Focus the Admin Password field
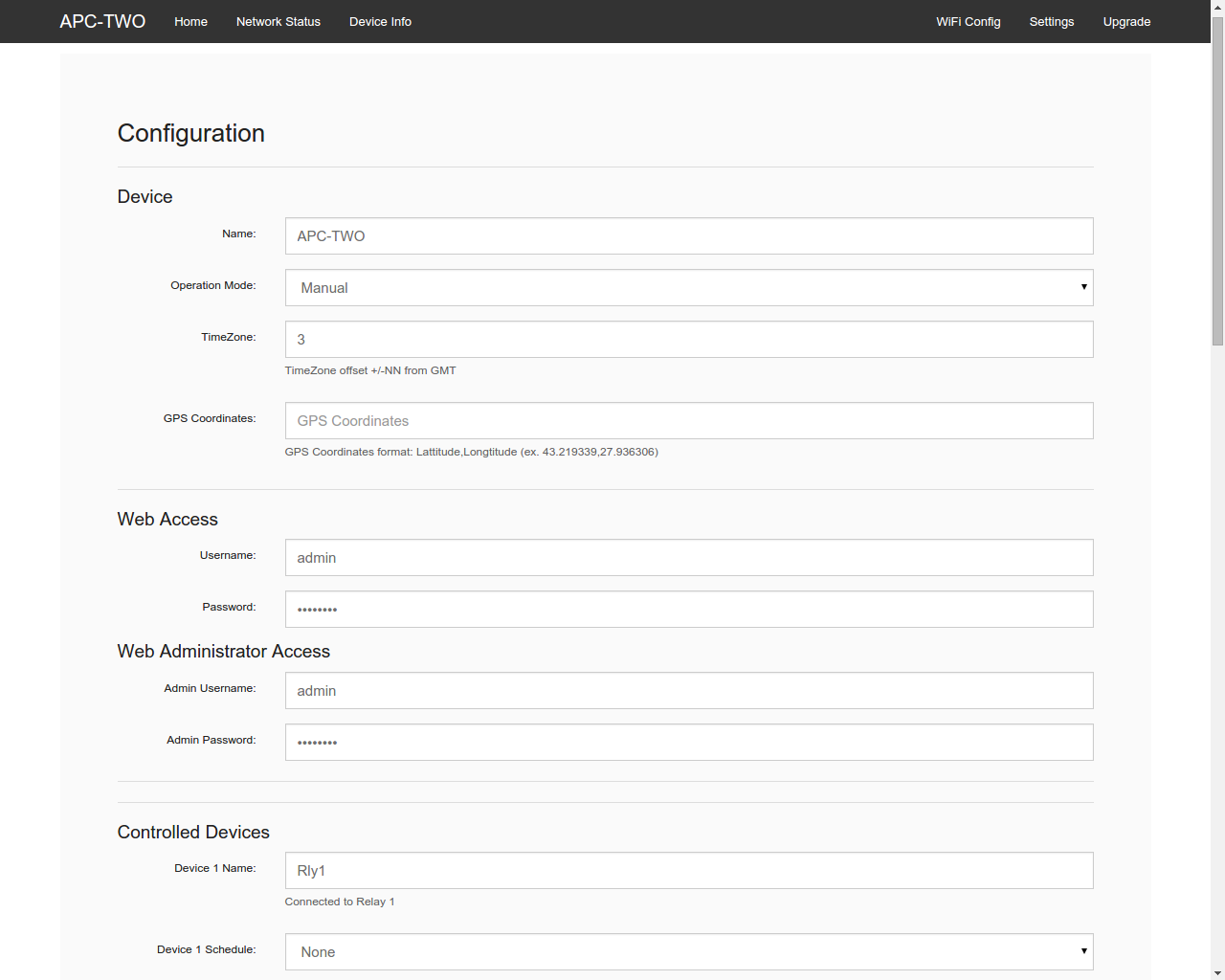This screenshot has height=980, width=1225. (x=688, y=743)
